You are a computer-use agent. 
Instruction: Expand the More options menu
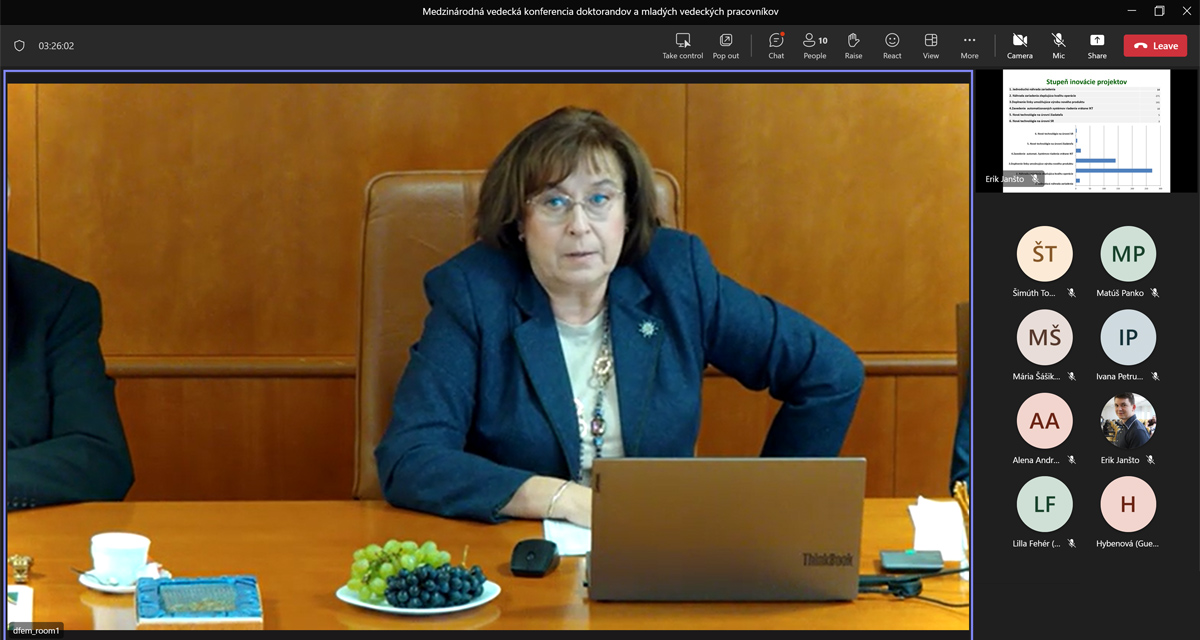click(969, 46)
